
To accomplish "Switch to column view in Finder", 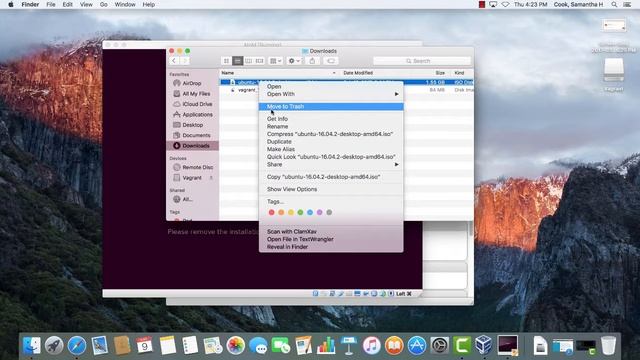I will (x=249, y=61).
